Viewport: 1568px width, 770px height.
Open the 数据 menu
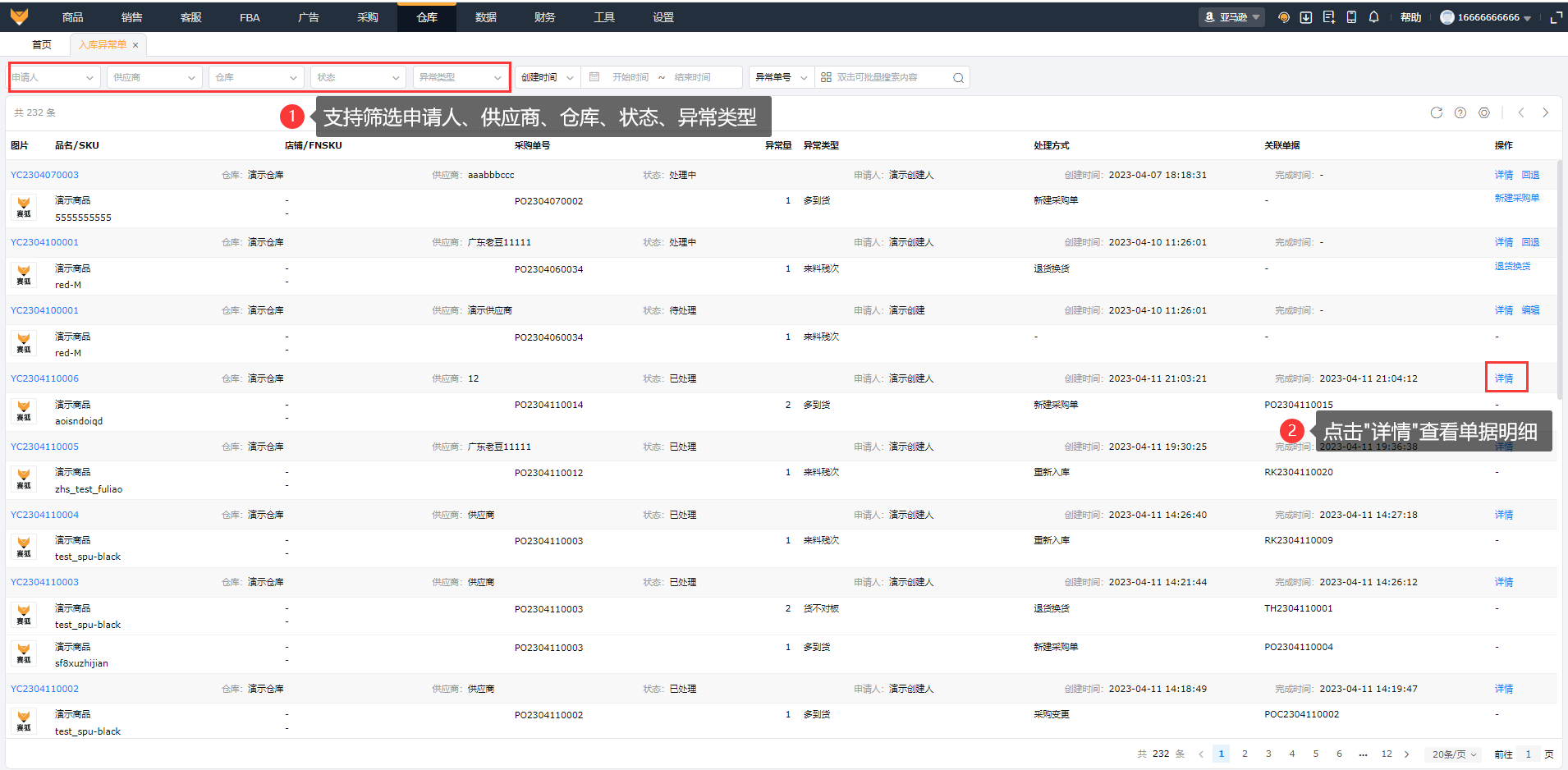pos(486,17)
